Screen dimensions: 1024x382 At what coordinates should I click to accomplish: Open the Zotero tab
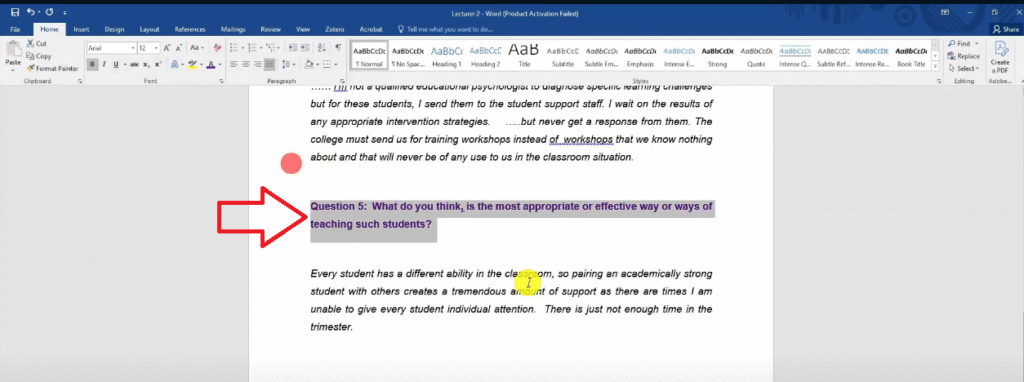334,29
